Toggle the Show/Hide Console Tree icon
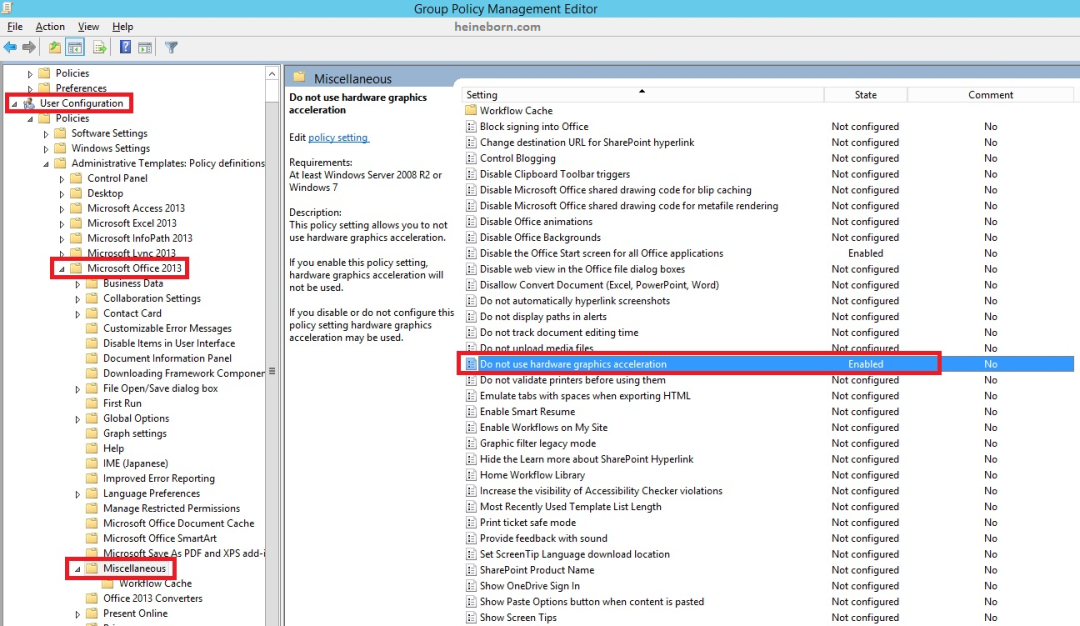The height and width of the screenshot is (626, 1080). point(75,48)
